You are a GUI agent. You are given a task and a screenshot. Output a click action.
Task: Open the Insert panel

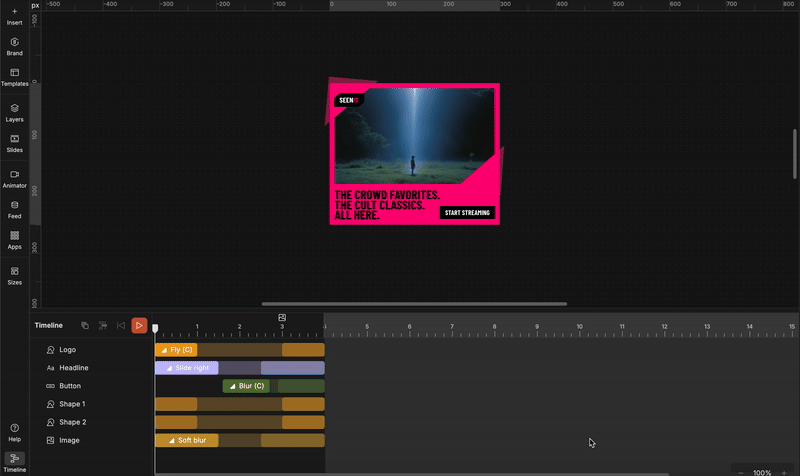(x=14, y=15)
